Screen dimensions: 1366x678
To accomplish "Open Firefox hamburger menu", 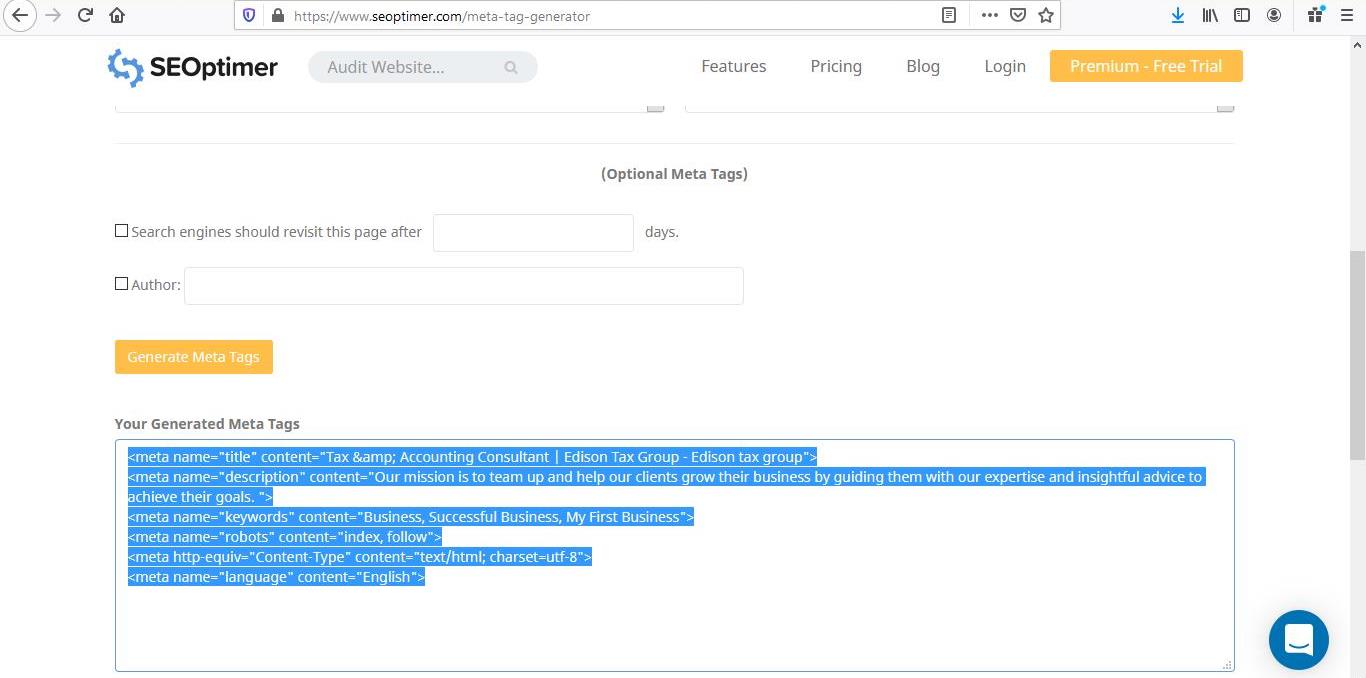I will pos(1346,15).
